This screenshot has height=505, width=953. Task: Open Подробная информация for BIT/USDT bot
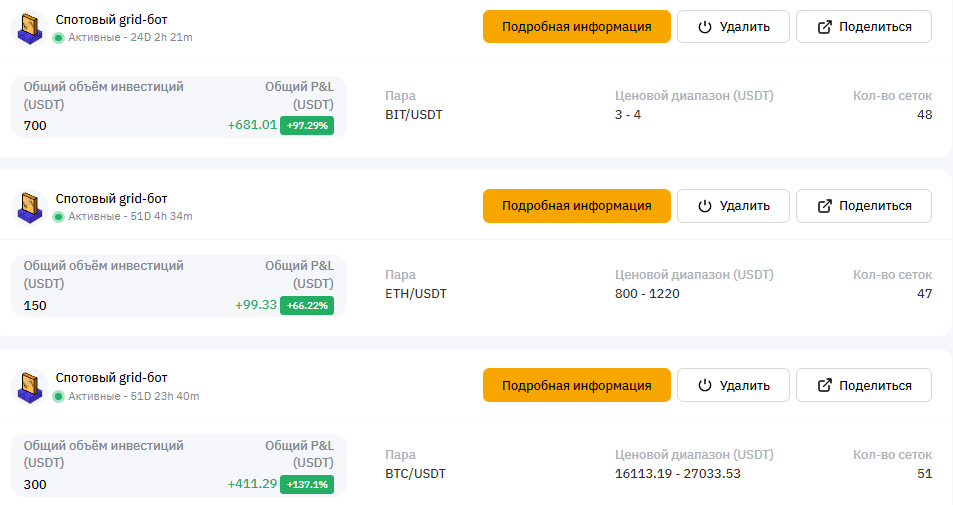[x=577, y=27]
